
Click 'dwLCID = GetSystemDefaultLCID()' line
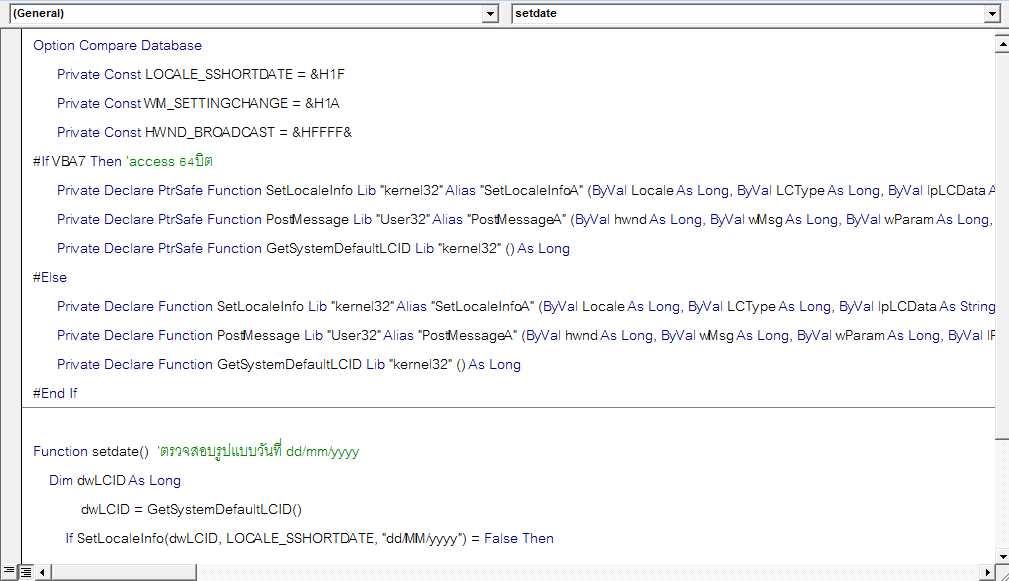tap(191, 510)
